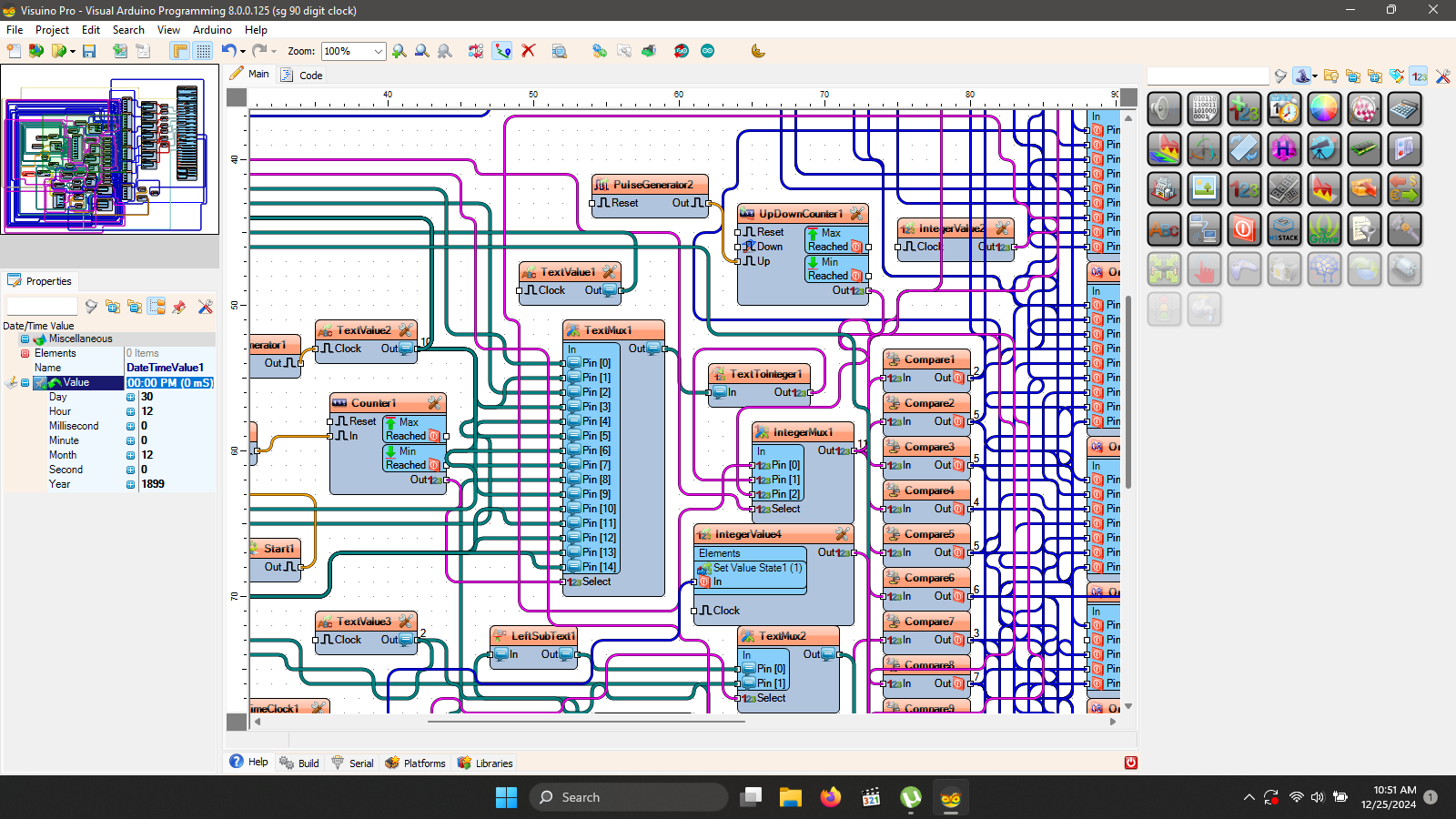Open the purple H gem components category
This screenshot has height=819, width=1456.
(x=1284, y=149)
